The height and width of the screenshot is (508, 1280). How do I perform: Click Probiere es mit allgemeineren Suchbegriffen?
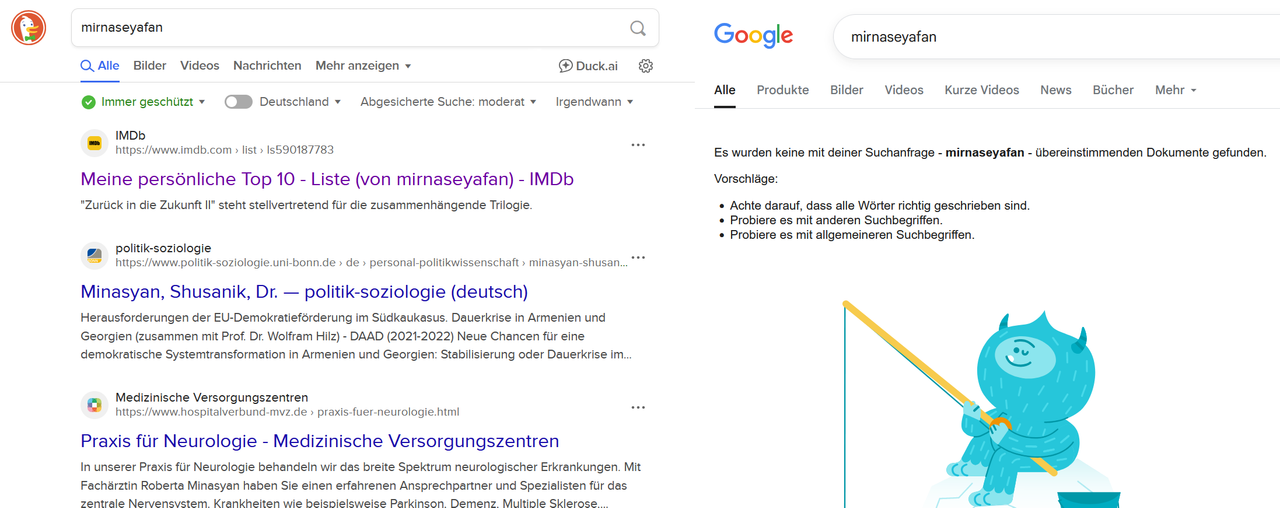point(852,235)
